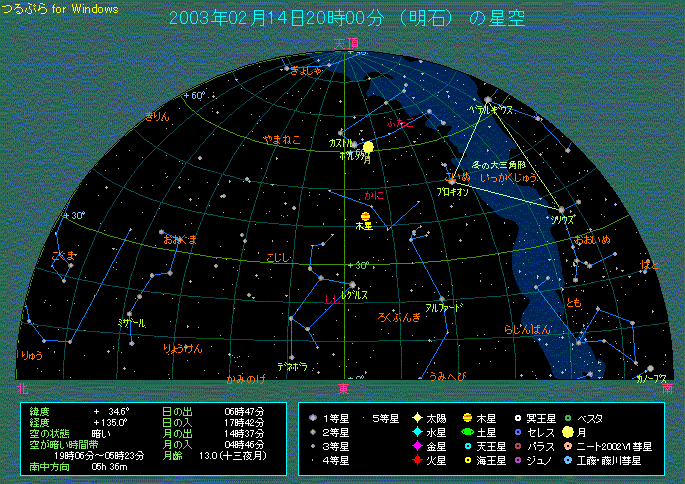Viewport: 685px width, 484px height.
Task: Click the Jupiter (木星) planet on the sky map
Action: click(x=365, y=215)
